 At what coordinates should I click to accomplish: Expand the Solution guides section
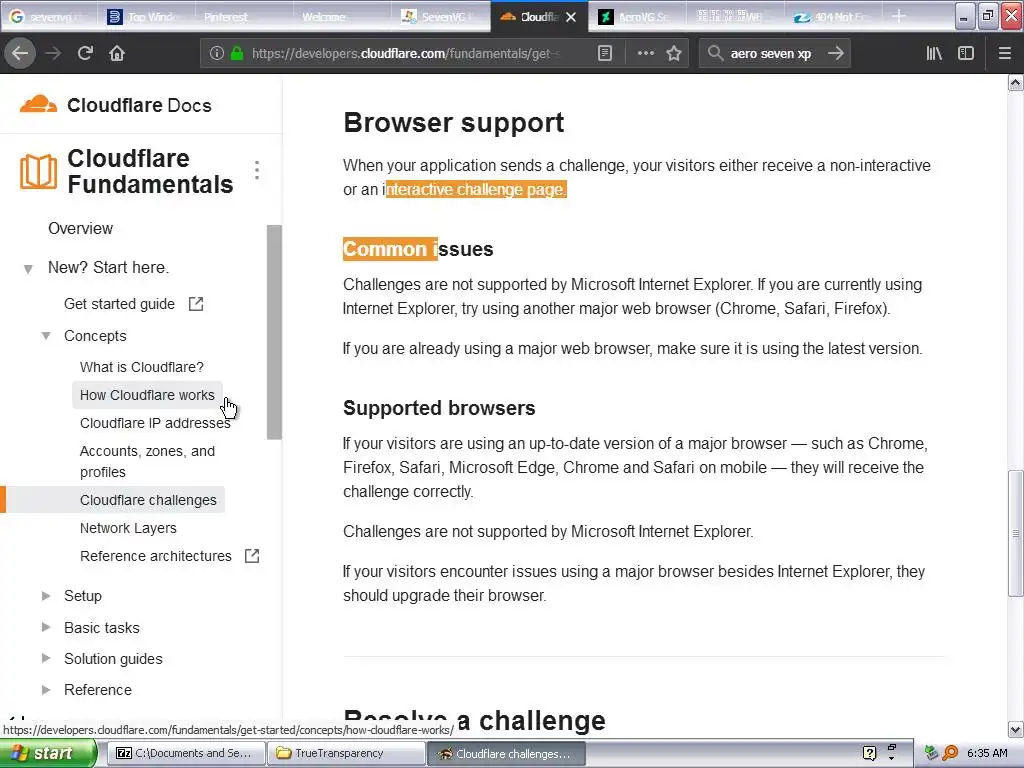pyautogui.click(x=46, y=658)
